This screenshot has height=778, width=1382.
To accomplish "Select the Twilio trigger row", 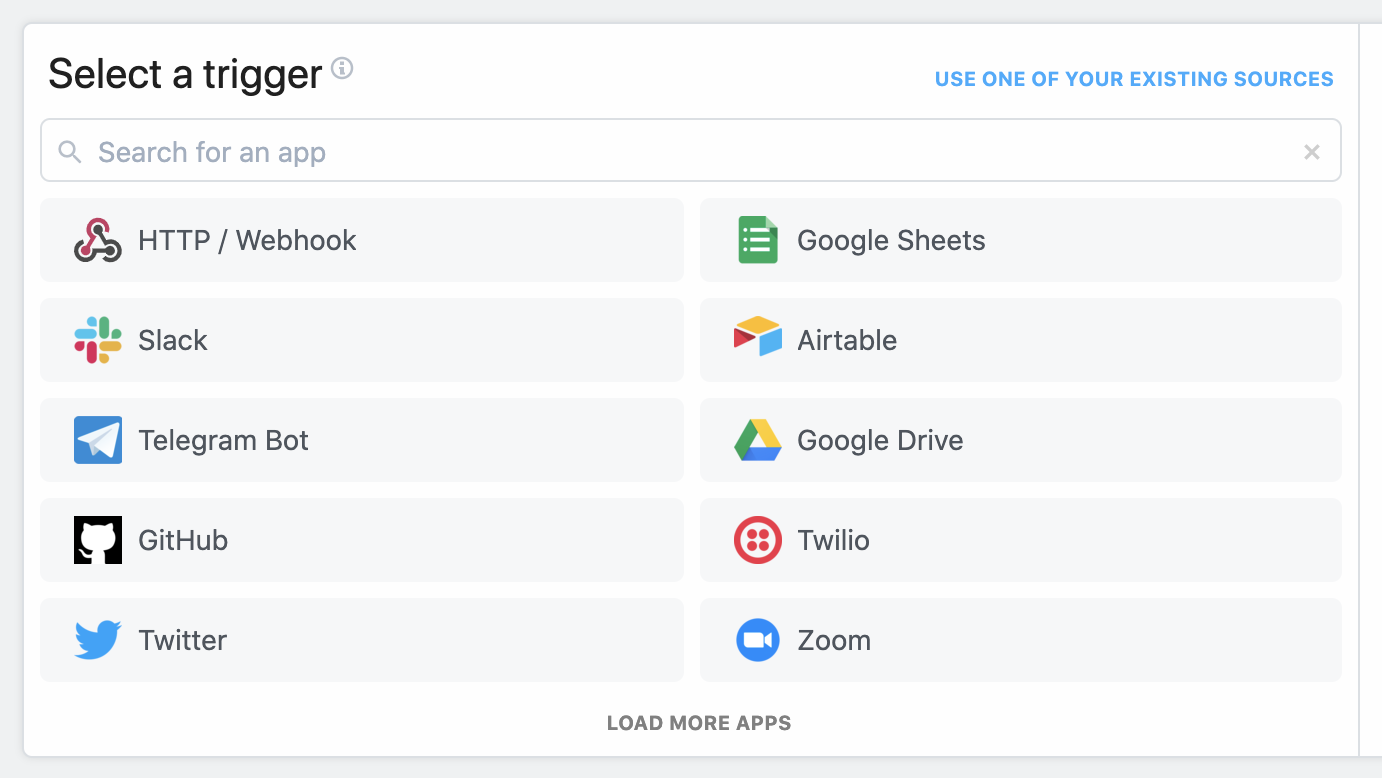I will point(1020,540).
